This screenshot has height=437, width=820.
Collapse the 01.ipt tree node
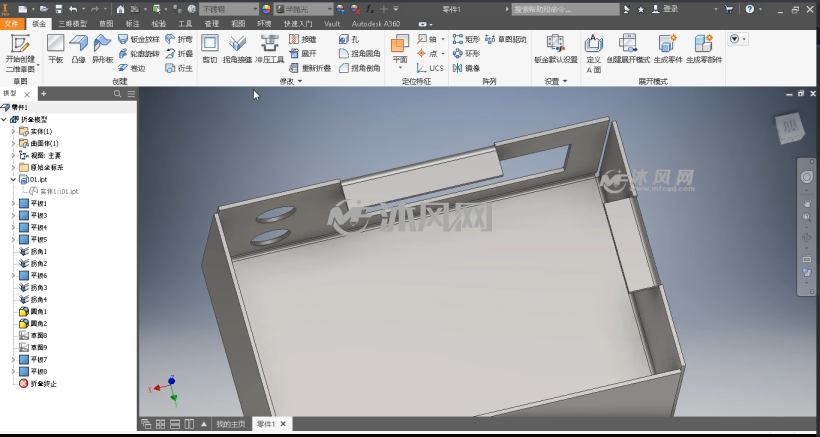click(14, 179)
